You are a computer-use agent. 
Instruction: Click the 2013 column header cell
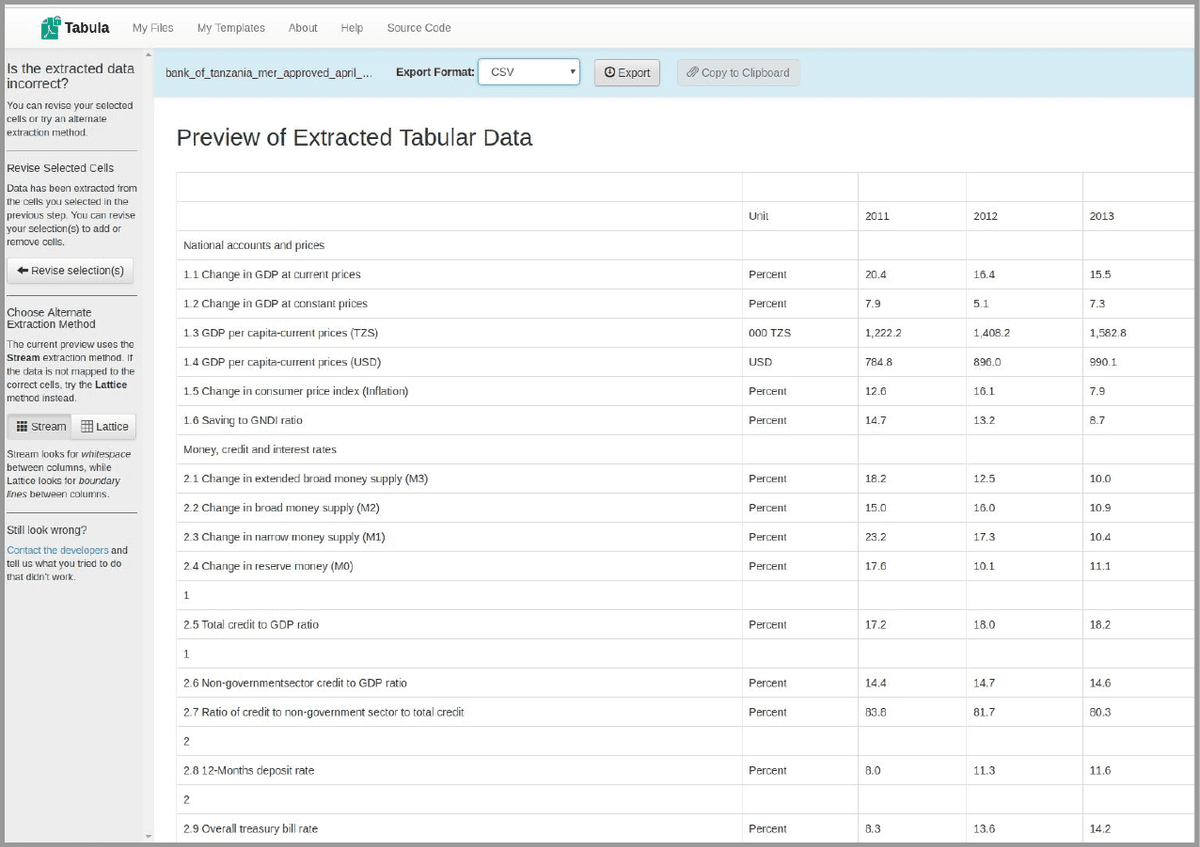(x=1138, y=216)
